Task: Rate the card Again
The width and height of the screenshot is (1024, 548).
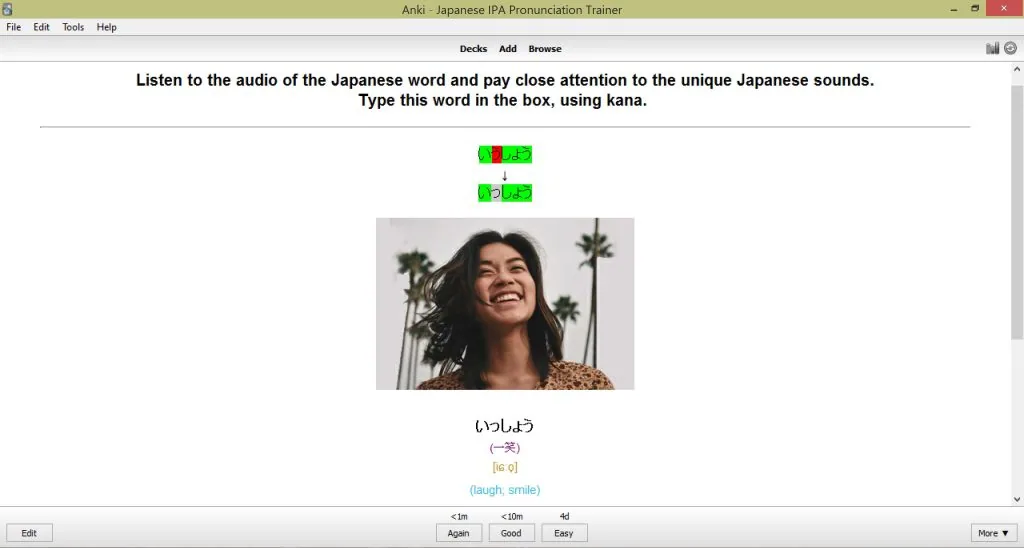Action: [458, 533]
